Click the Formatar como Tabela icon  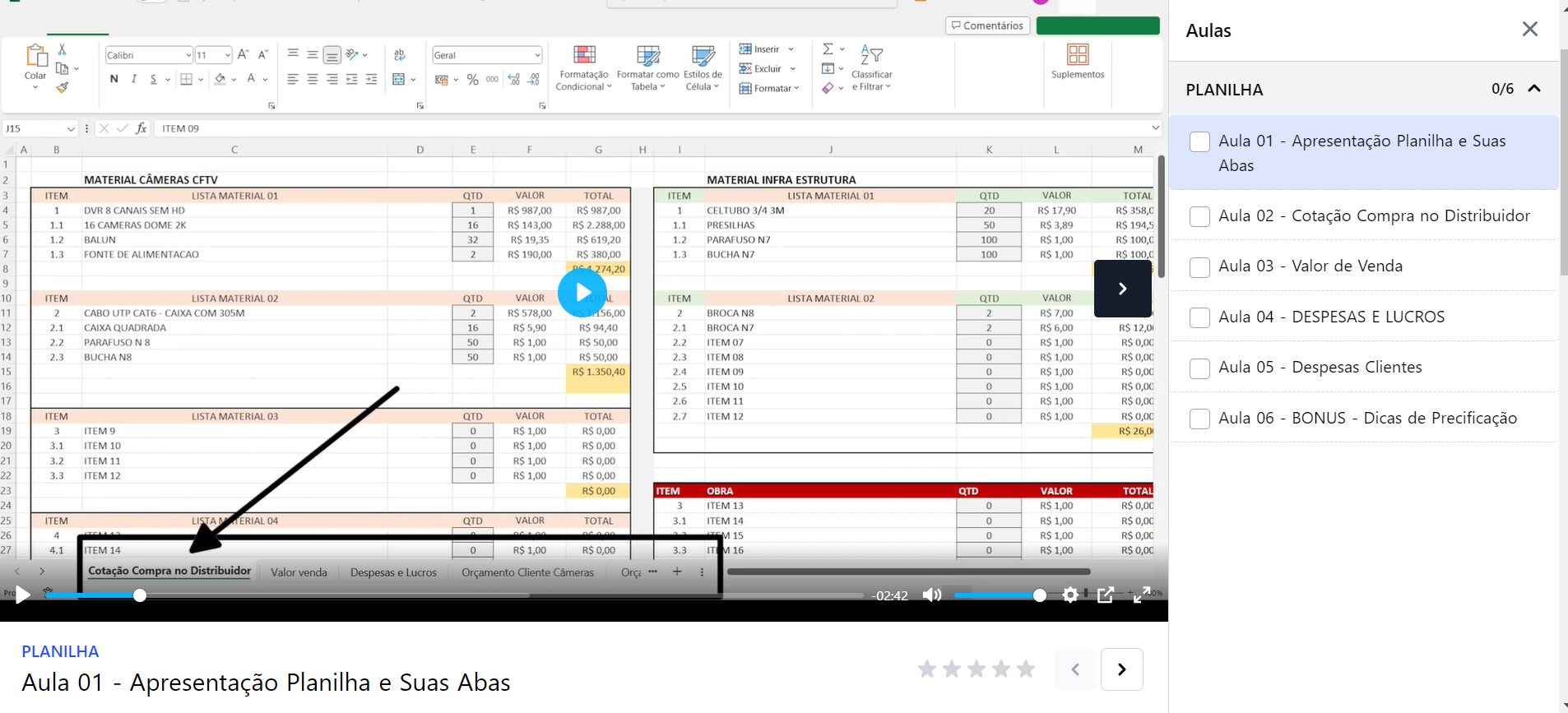pos(648,55)
